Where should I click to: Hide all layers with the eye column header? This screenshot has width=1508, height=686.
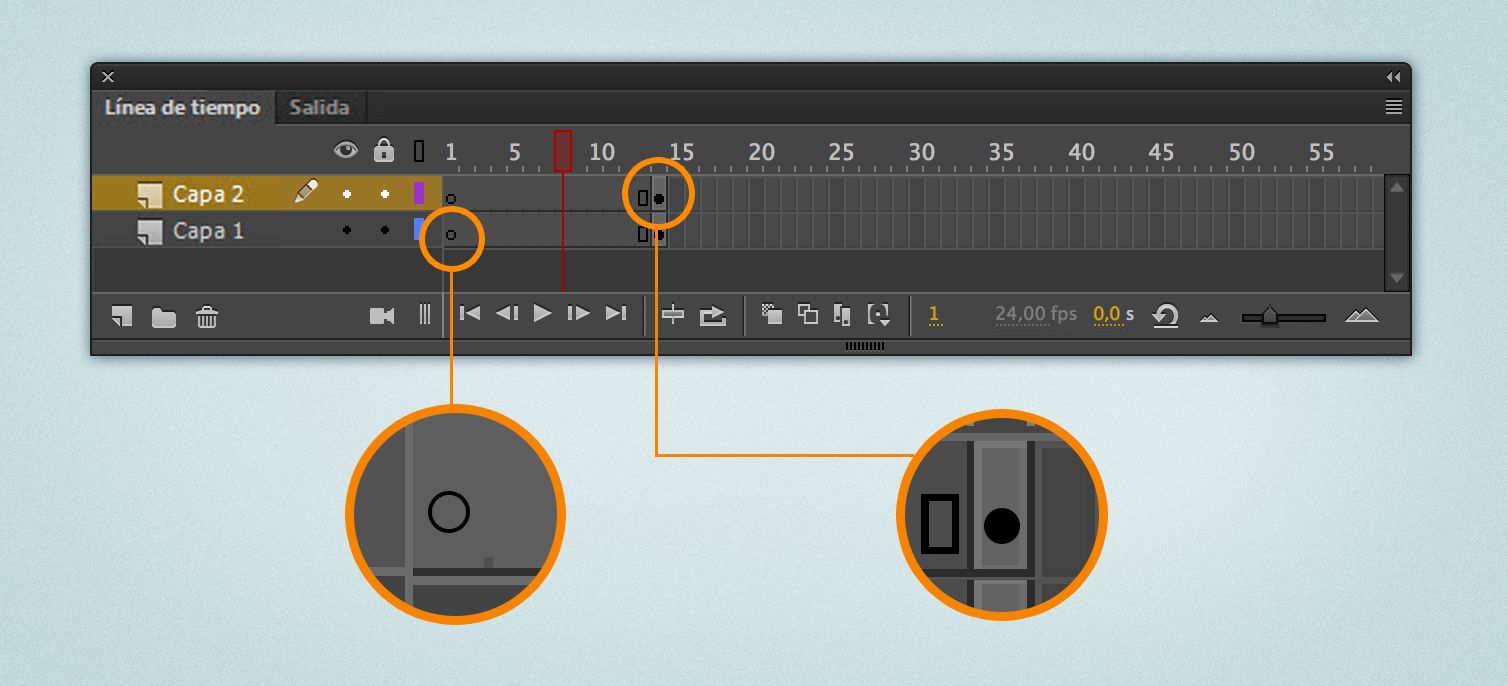tap(346, 150)
